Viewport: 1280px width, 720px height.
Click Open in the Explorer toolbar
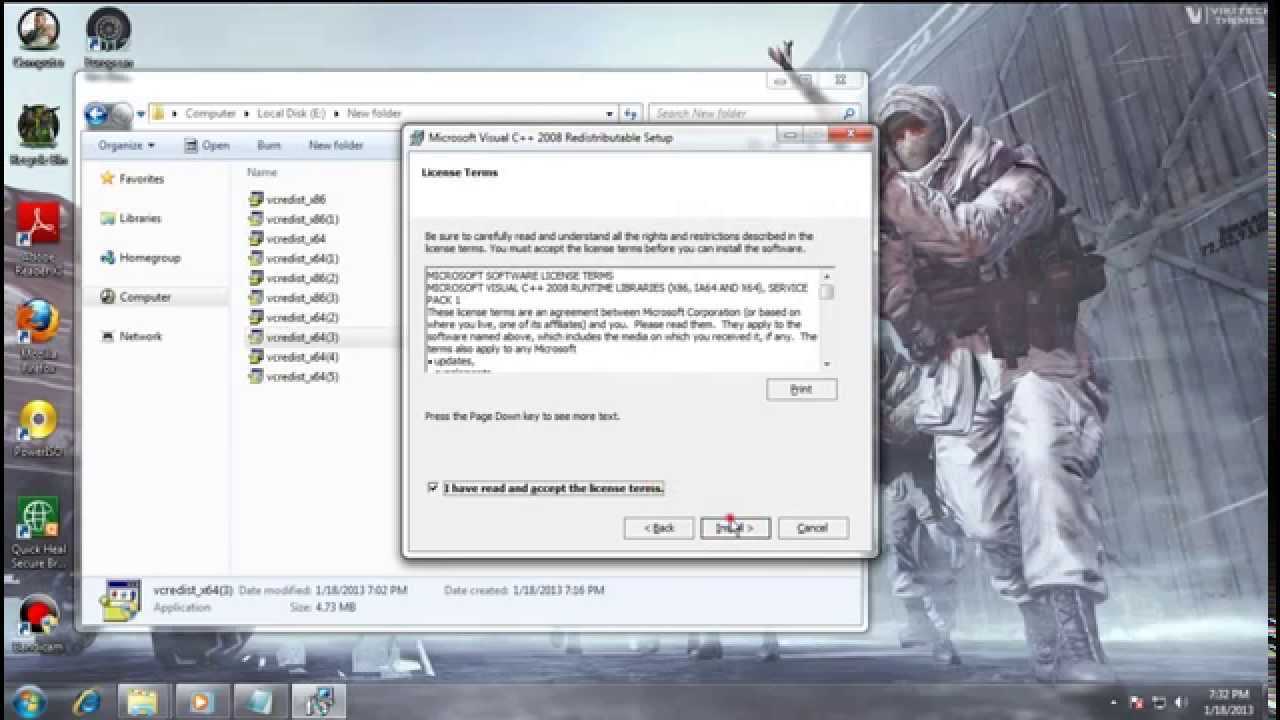pyautogui.click(x=207, y=145)
